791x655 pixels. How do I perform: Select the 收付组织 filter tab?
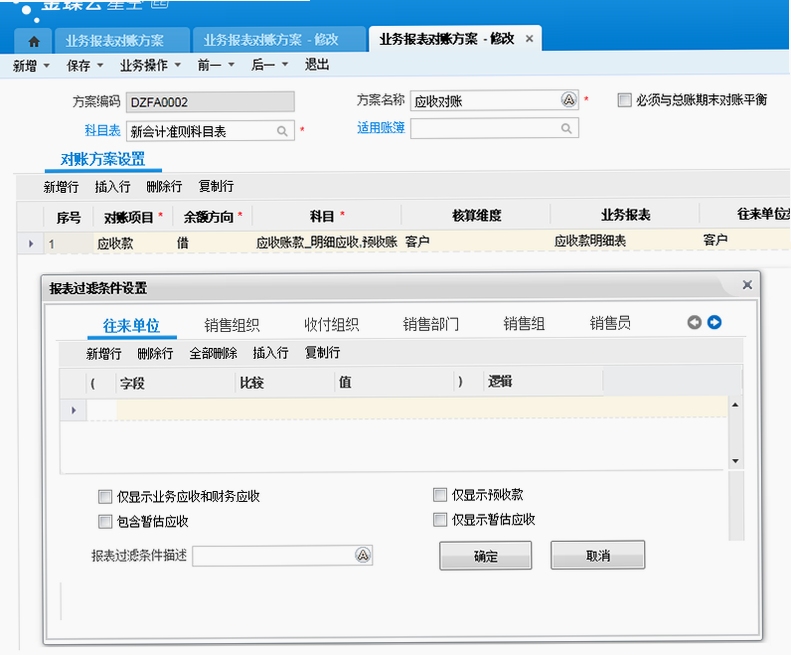point(331,324)
